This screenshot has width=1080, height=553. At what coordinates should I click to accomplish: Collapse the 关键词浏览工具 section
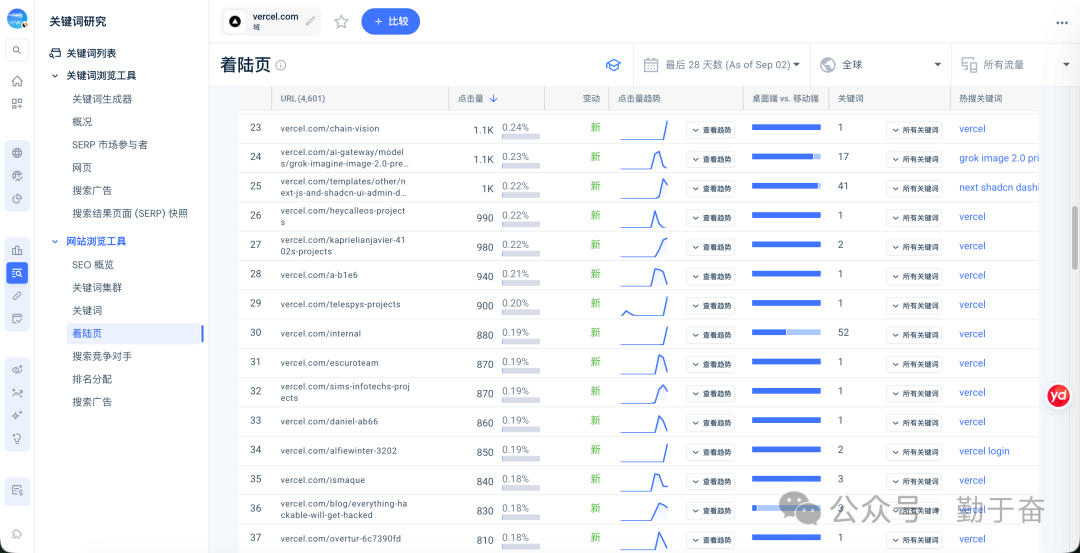[55, 76]
